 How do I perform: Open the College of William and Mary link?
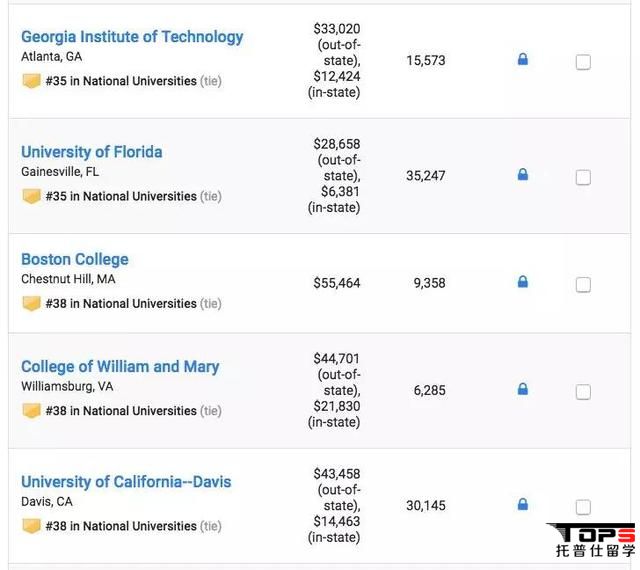[120, 367]
